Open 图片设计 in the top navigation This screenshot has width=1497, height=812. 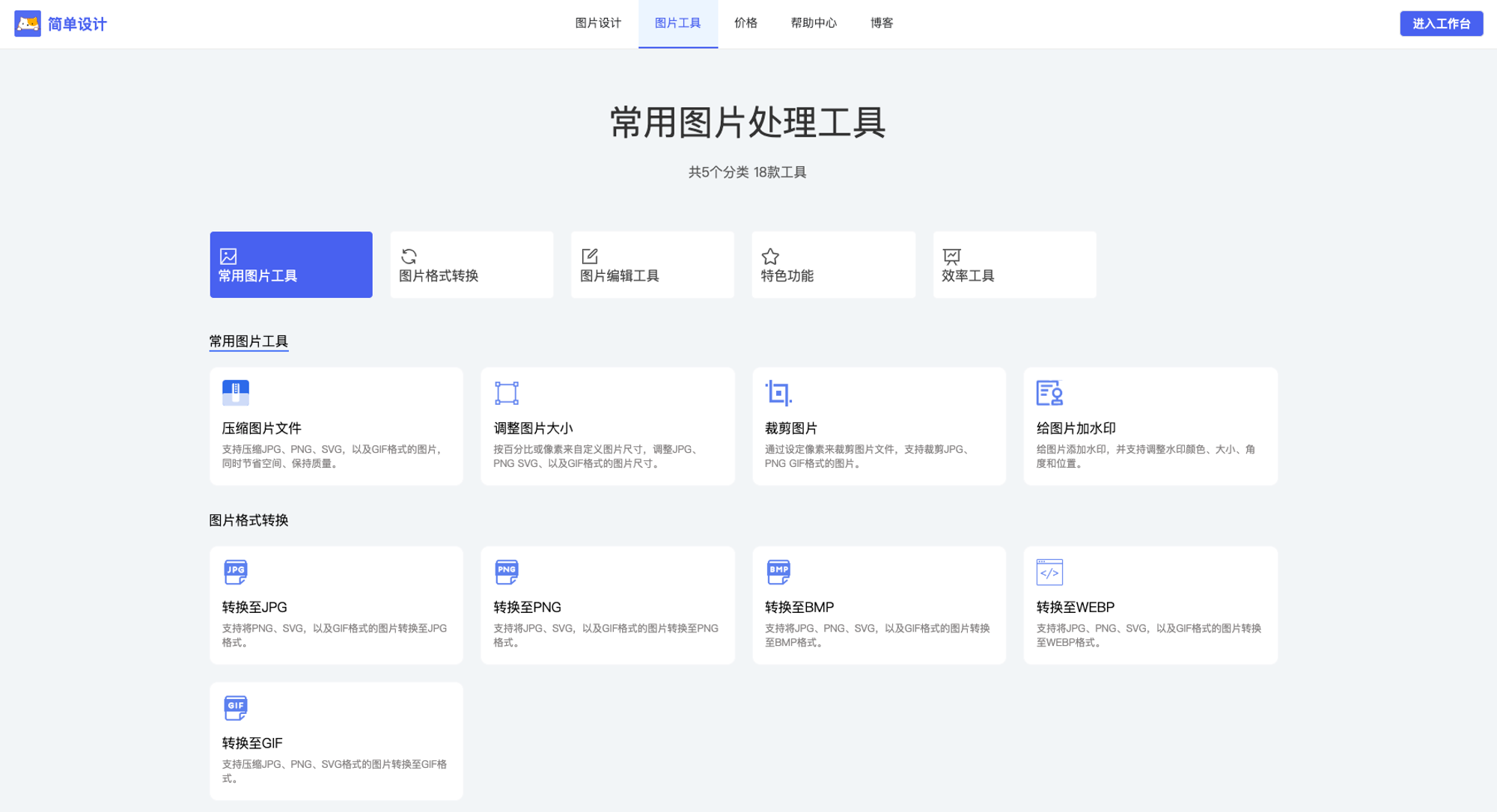pyautogui.click(x=597, y=23)
